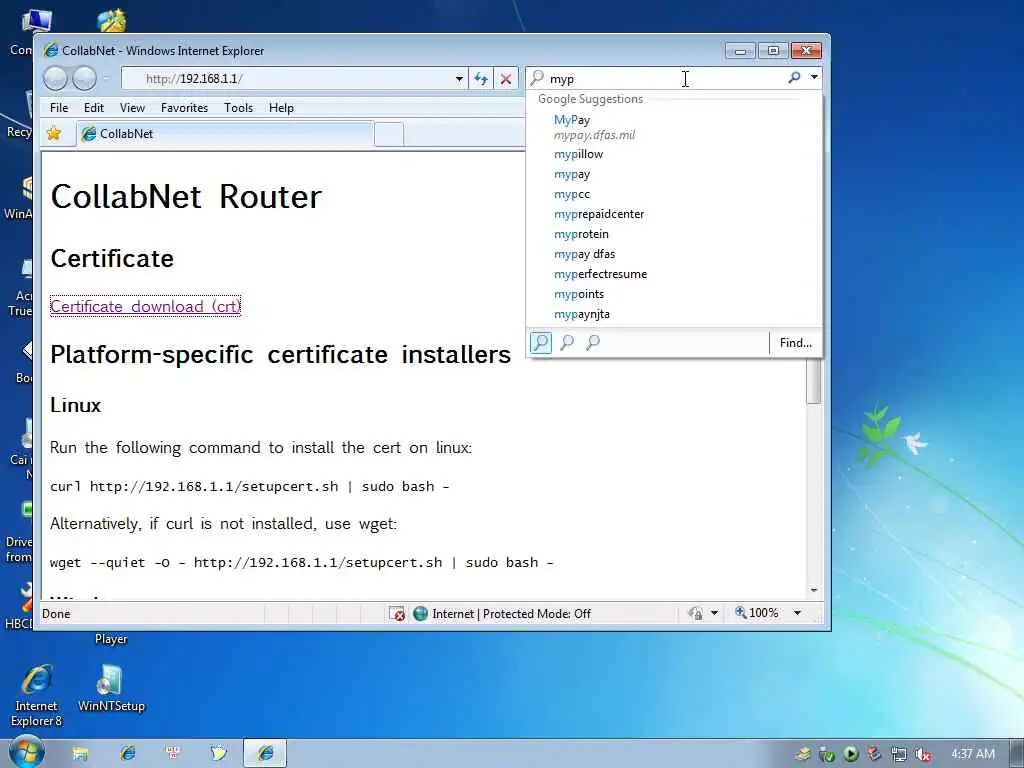Click the Back navigation button

click(x=56, y=78)
